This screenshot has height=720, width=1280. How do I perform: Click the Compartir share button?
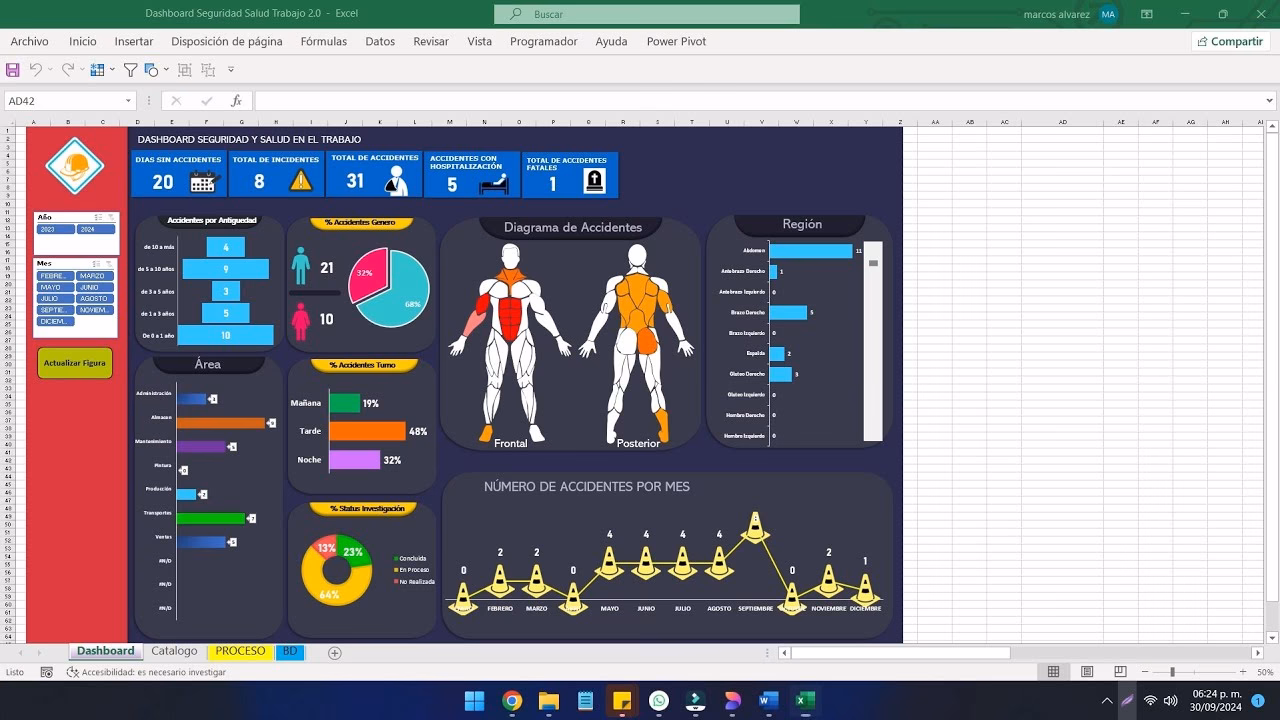pyautogui.click(x=1229, y=41)
